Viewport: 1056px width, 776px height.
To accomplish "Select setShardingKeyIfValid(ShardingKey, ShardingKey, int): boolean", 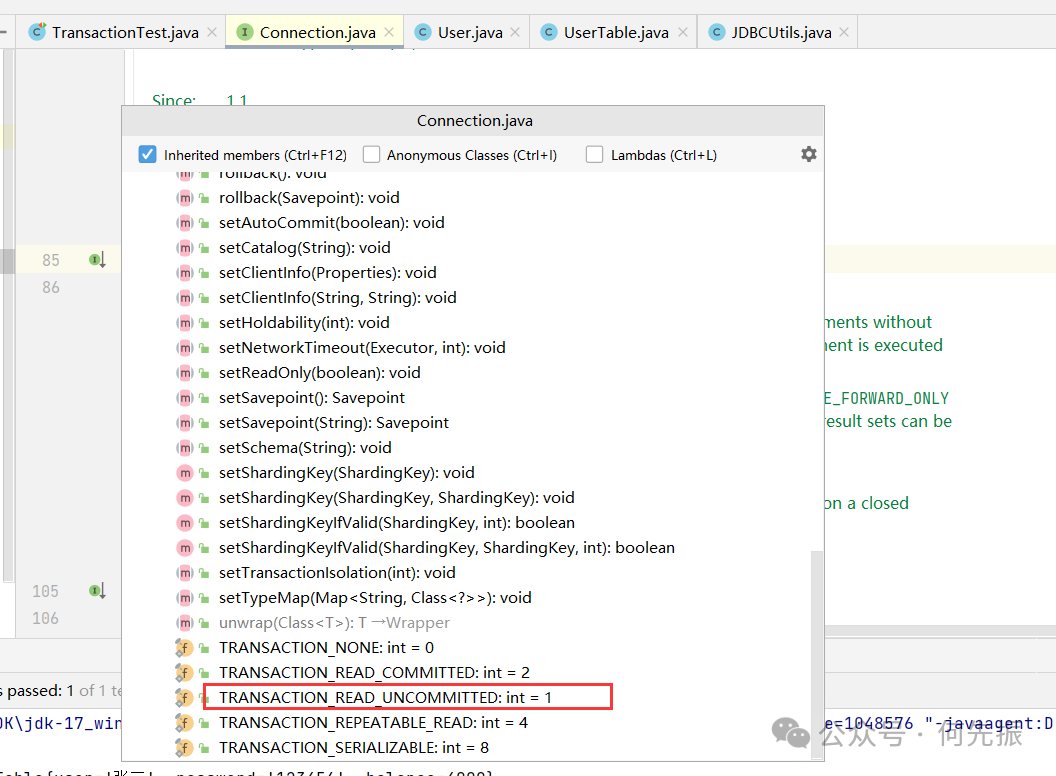I will tap(447, 547).
